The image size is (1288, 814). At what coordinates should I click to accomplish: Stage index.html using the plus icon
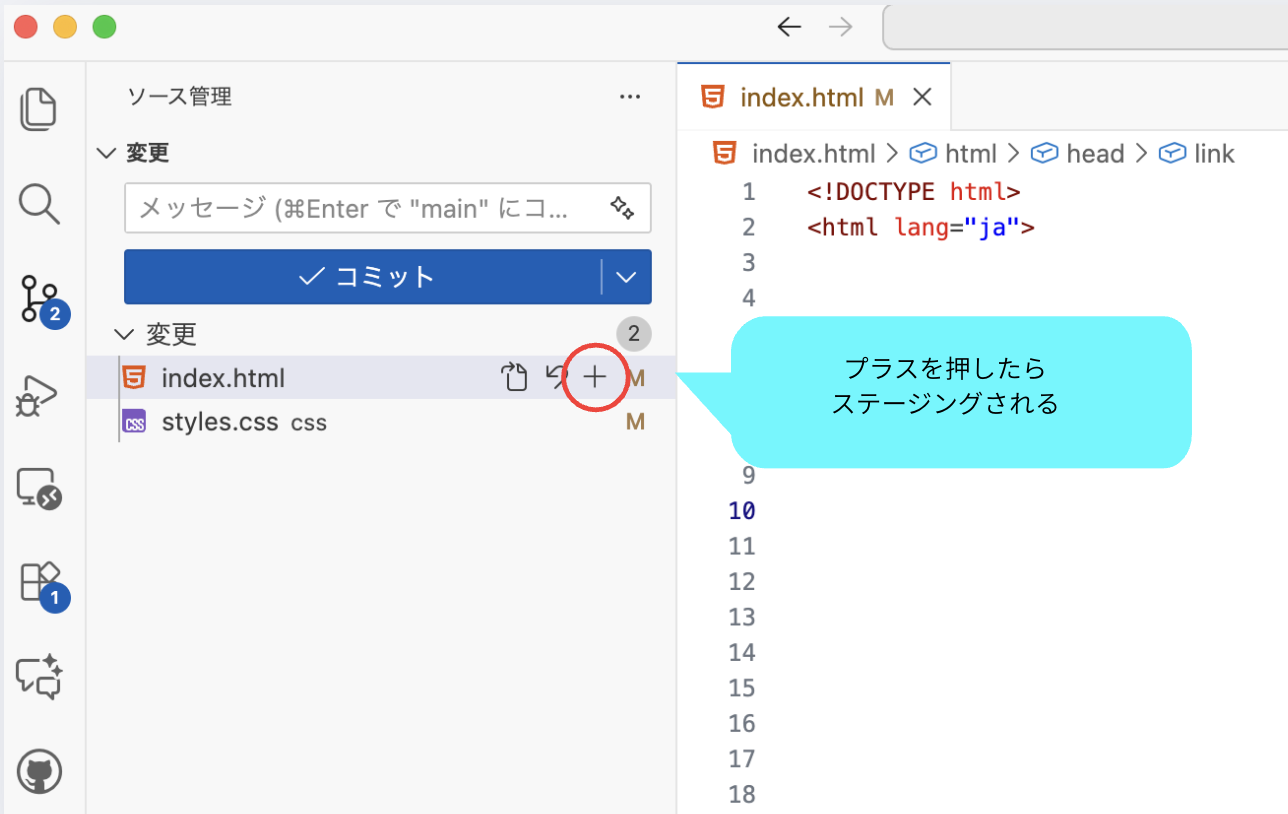click(595, 377)
